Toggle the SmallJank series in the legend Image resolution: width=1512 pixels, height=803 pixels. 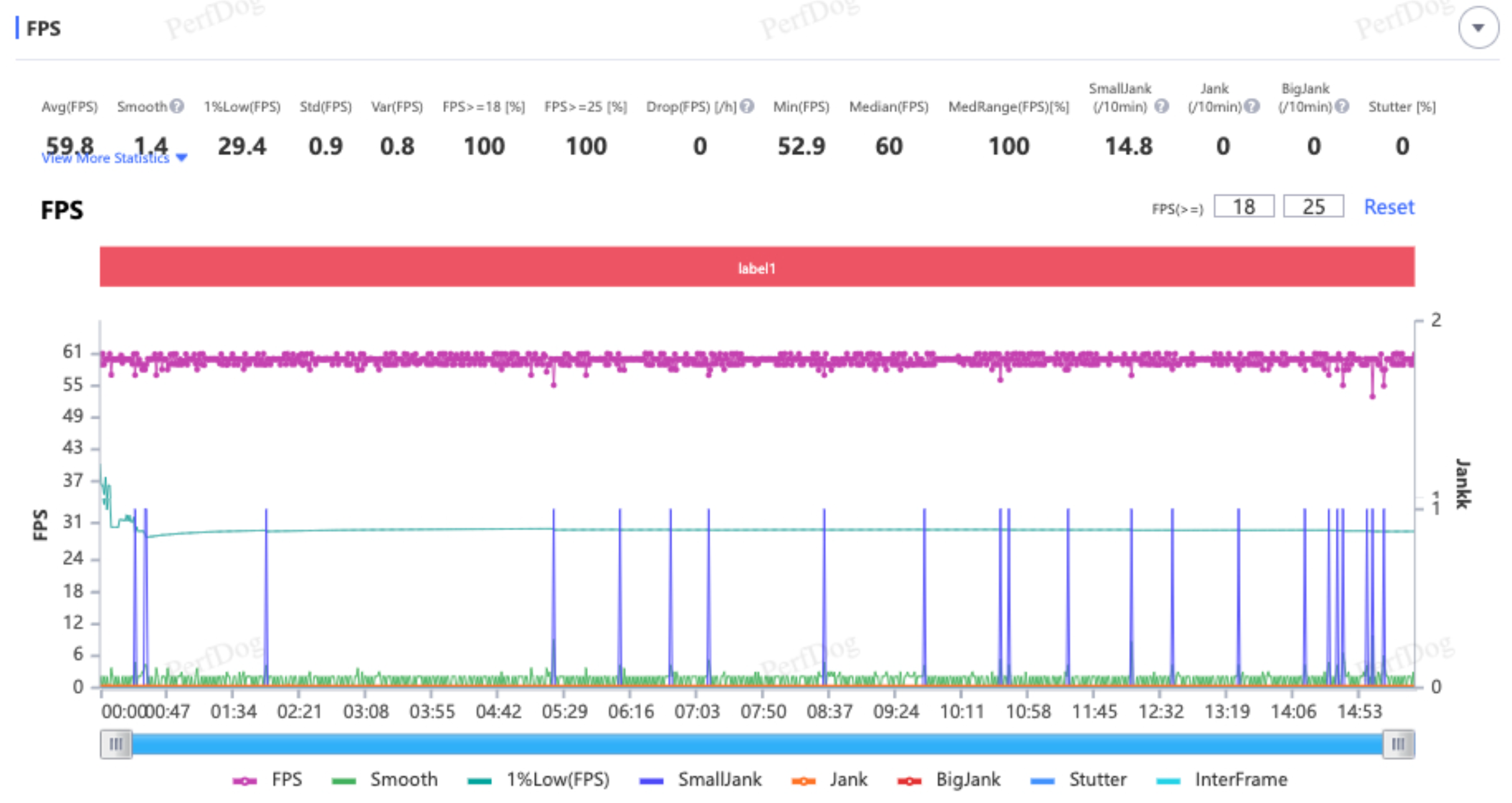click(701, 780)
